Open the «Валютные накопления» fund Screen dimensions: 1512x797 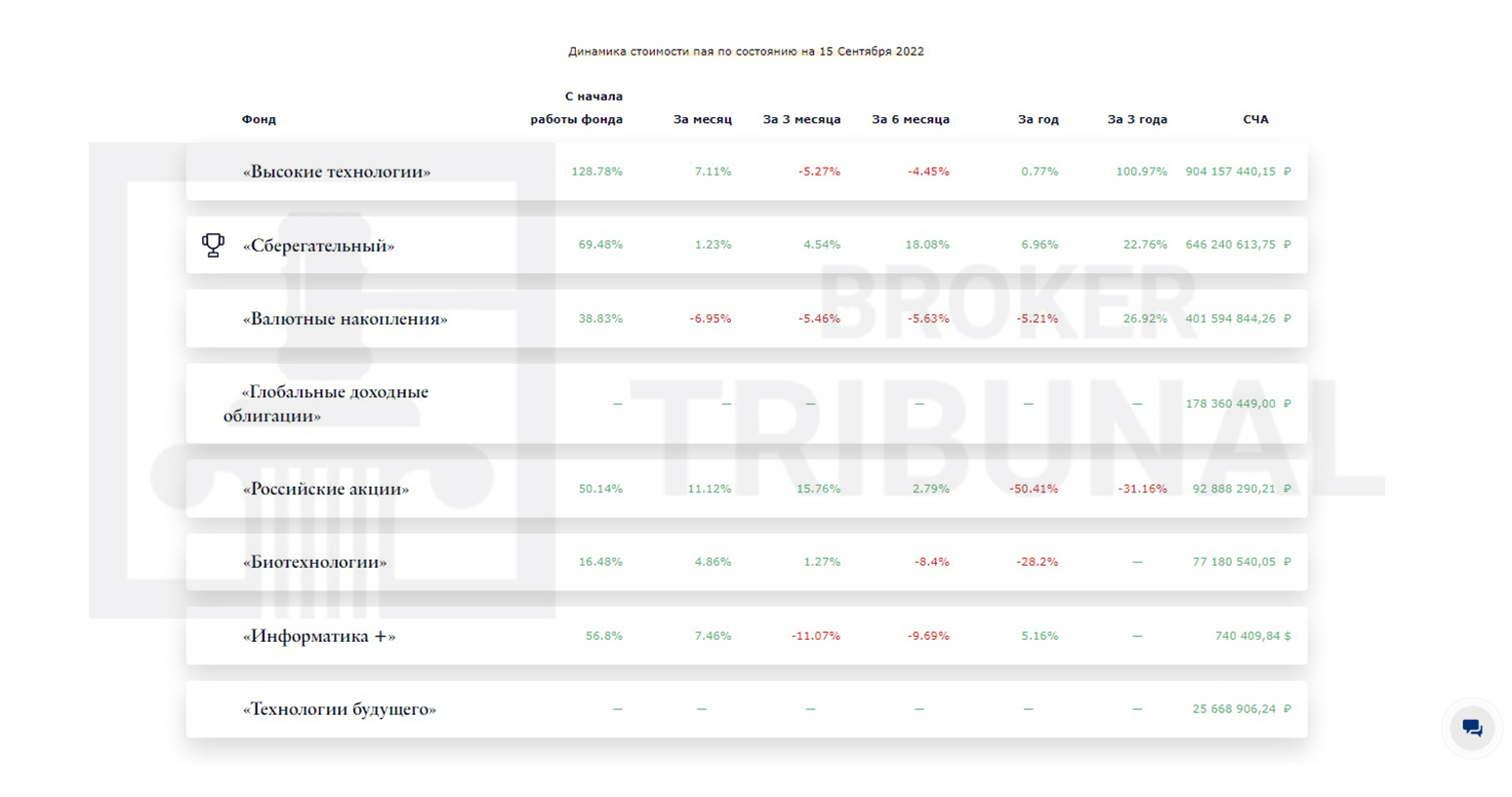tap(345, 319)
